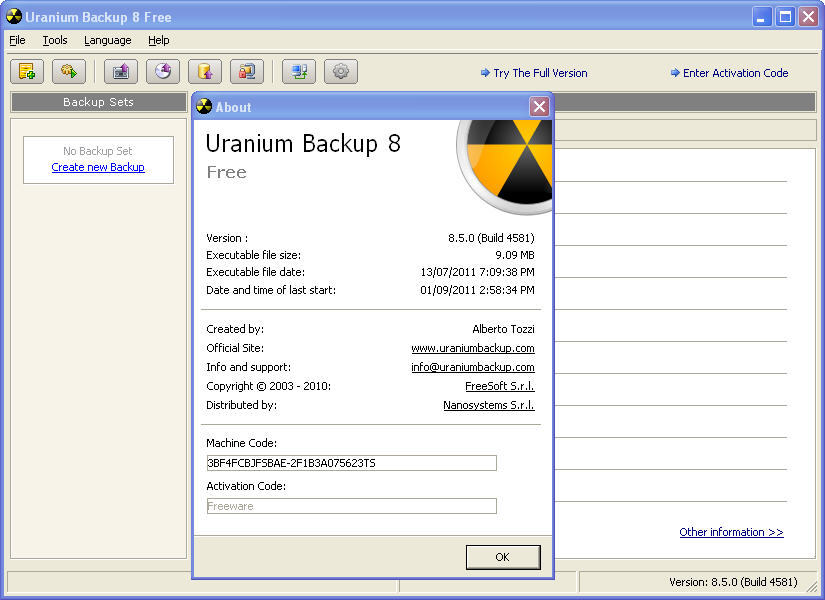Open the File menu
The image size is (825, 600).
click(16, 40)
